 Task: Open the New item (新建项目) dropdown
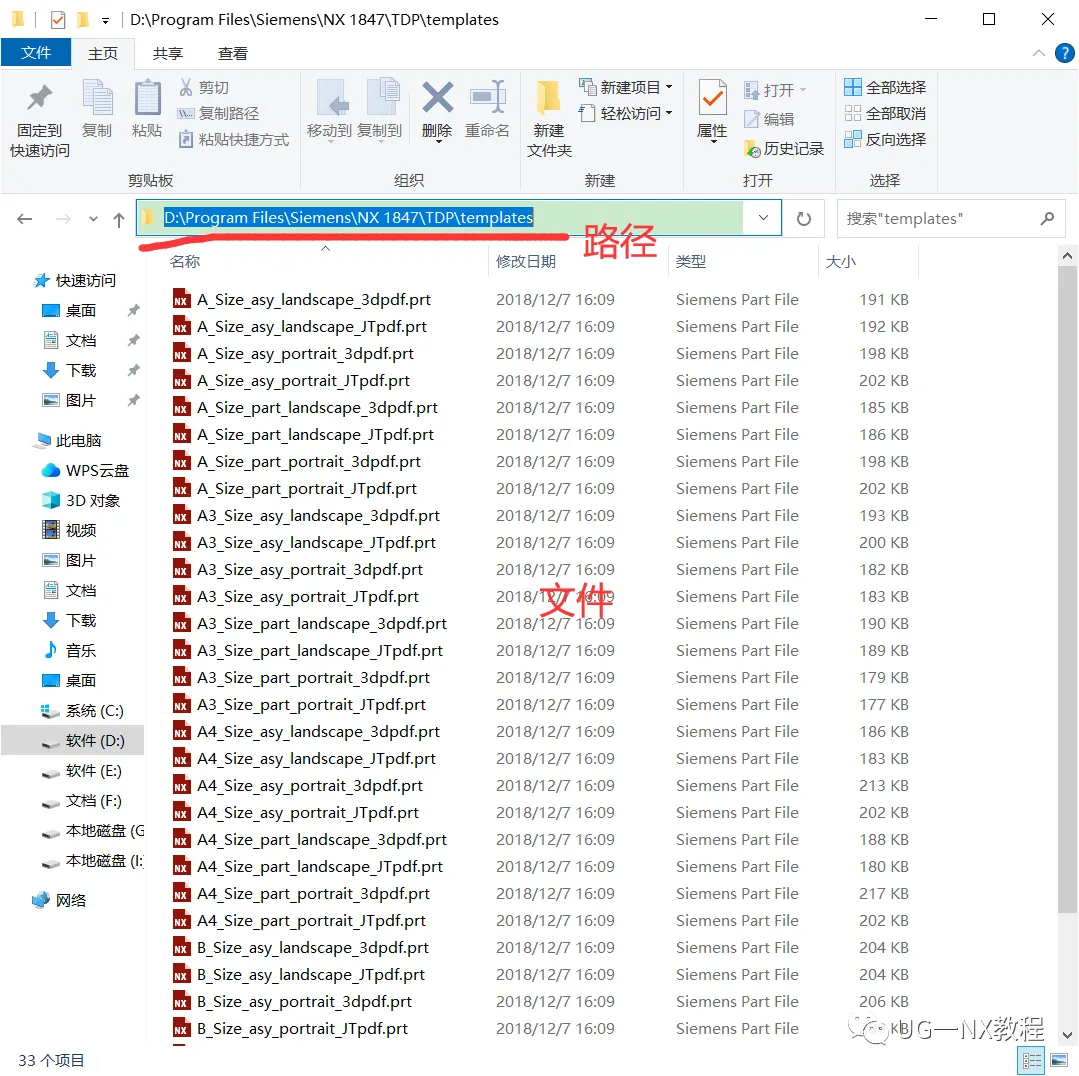tap(626, 87)
